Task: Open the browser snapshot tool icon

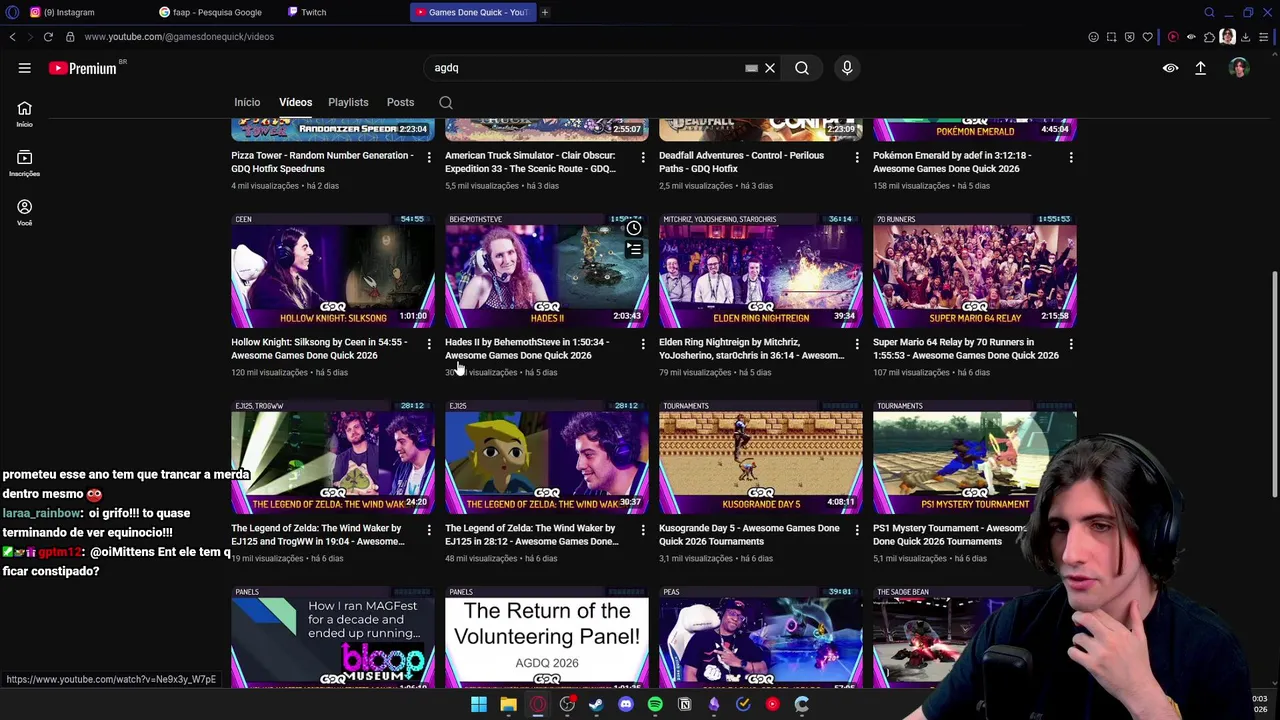Action: (1111, 37)
